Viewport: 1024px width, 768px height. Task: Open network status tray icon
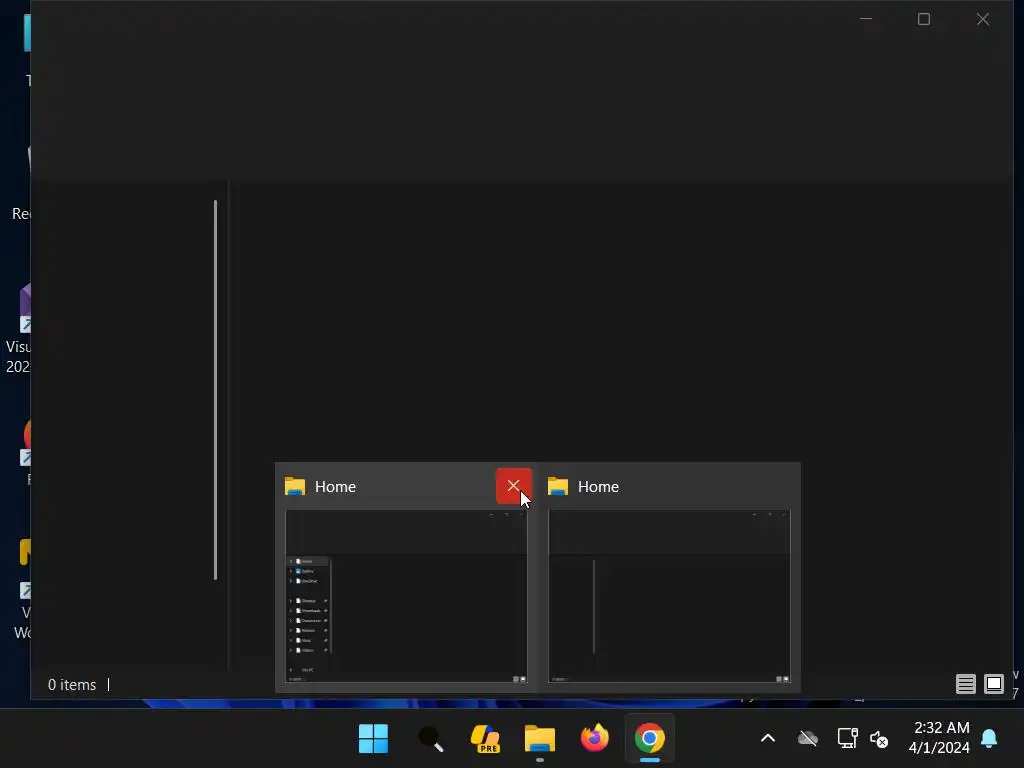(x=847, y=739)
